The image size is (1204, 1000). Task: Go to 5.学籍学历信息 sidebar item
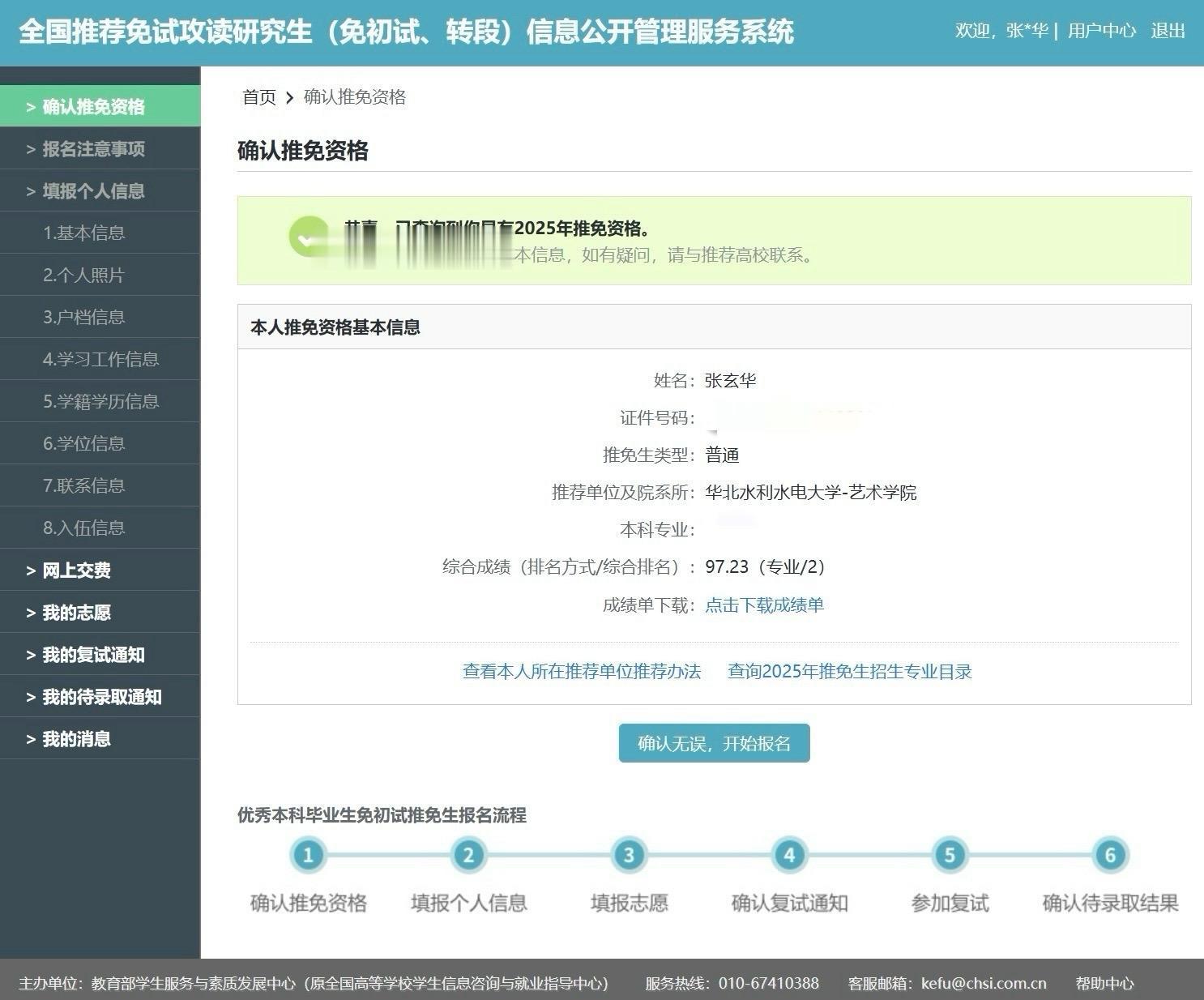click(x=101, y=402)
